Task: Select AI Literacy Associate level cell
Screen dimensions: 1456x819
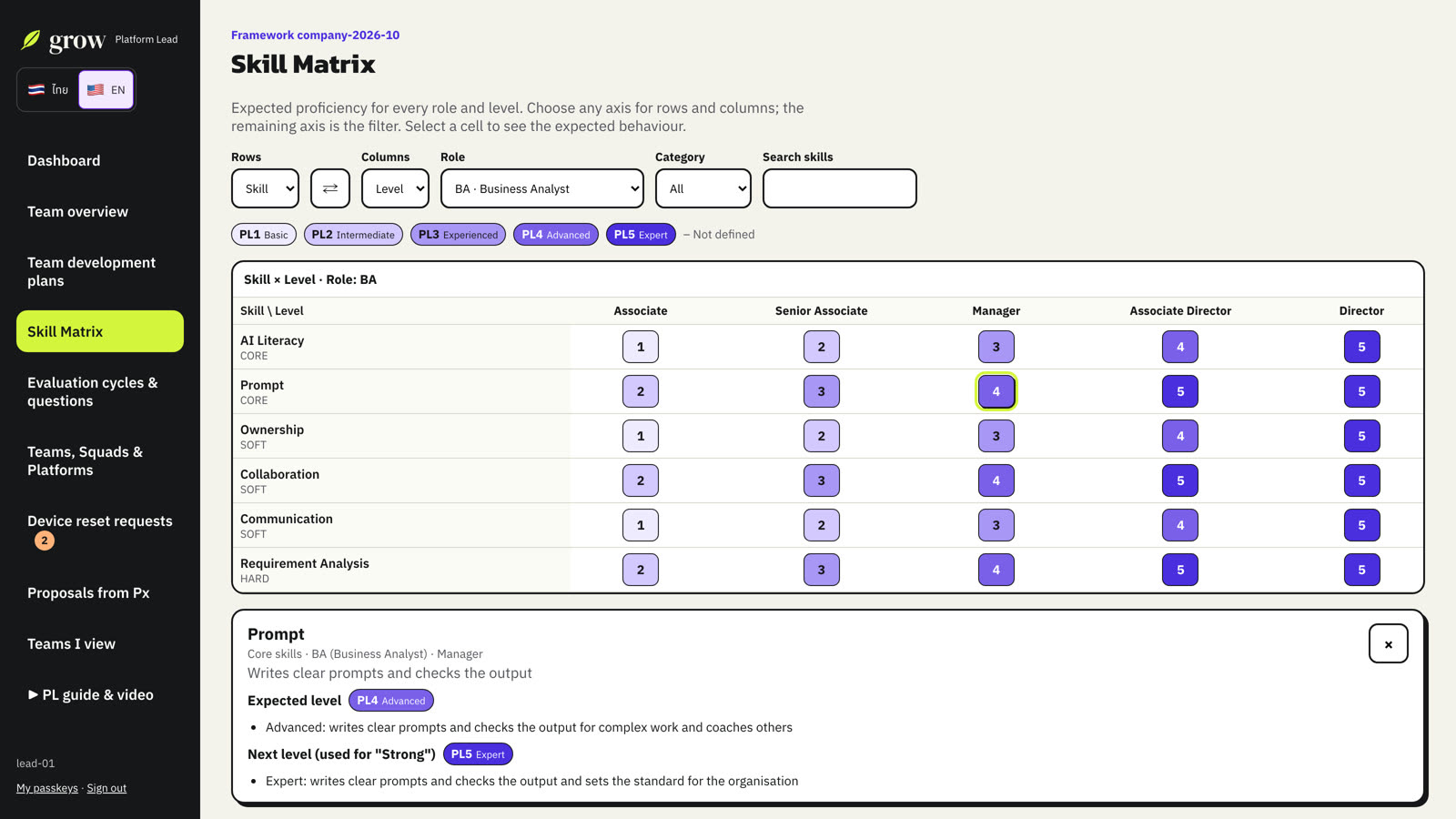Action: [641, 347]
